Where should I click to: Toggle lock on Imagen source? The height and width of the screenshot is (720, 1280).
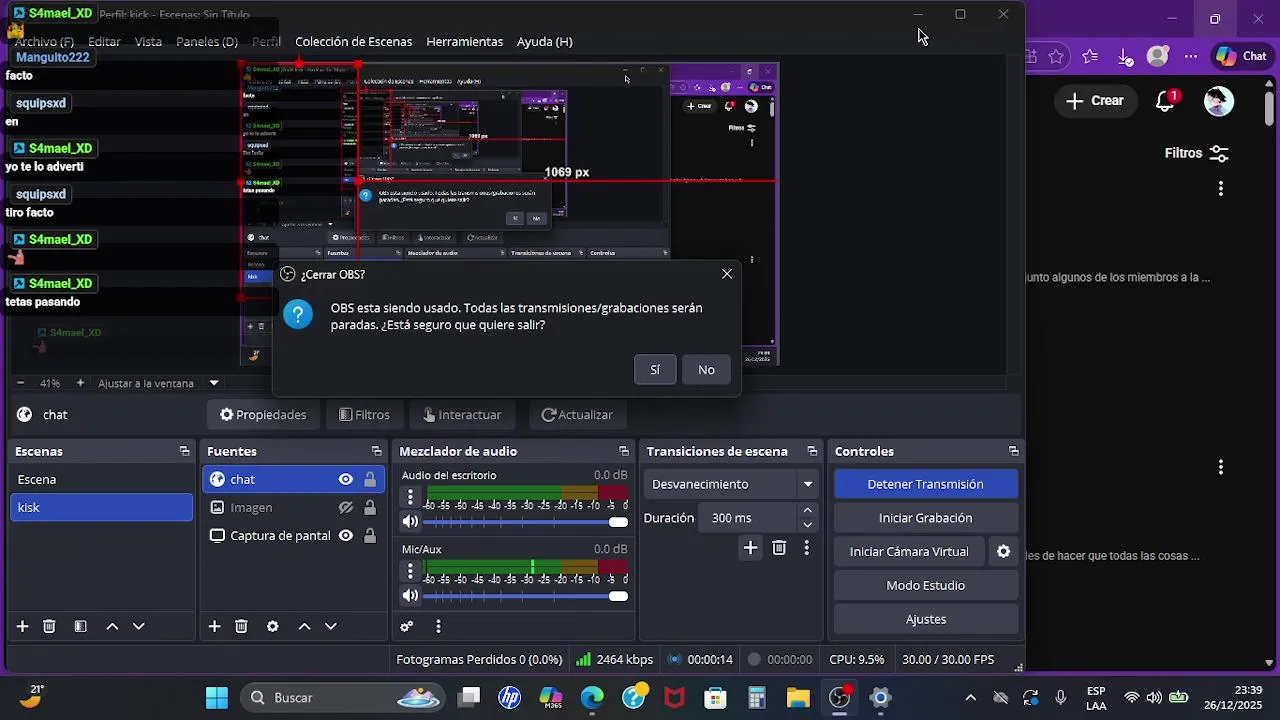point(370,508)
